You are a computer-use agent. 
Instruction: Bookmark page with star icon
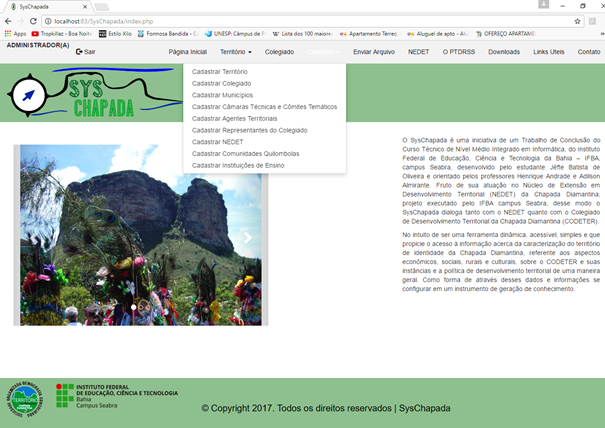point(578,20)
